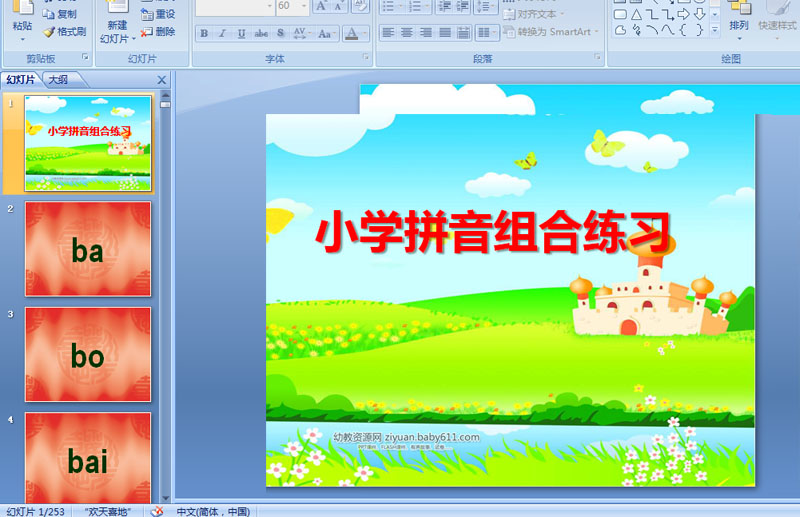Select left brace shape
Viewport: 800px width, 517px height.
pyautogui.click(x=683, y=31)
